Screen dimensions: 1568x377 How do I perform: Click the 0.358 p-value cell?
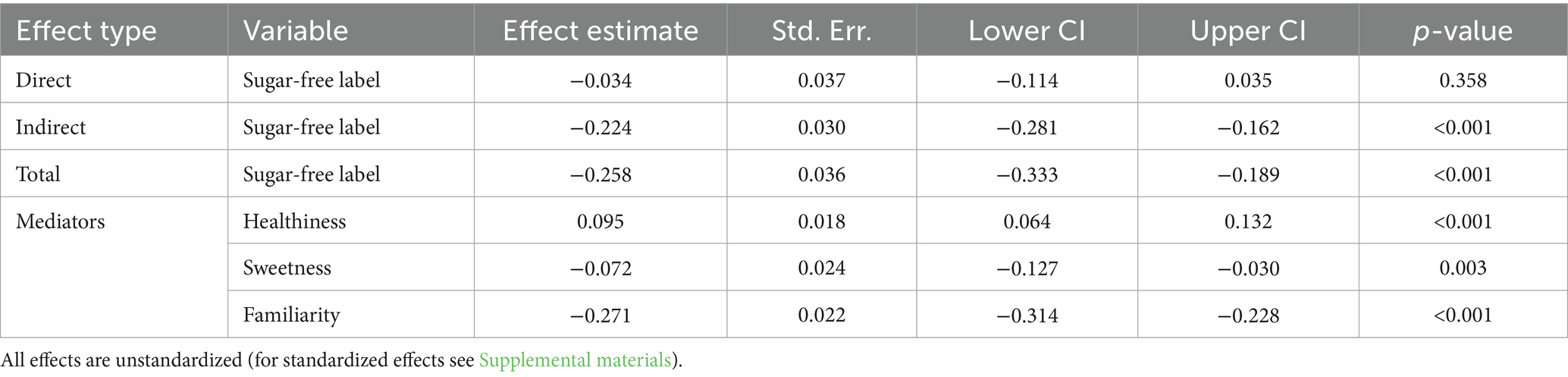click(x=1463, y=80)
